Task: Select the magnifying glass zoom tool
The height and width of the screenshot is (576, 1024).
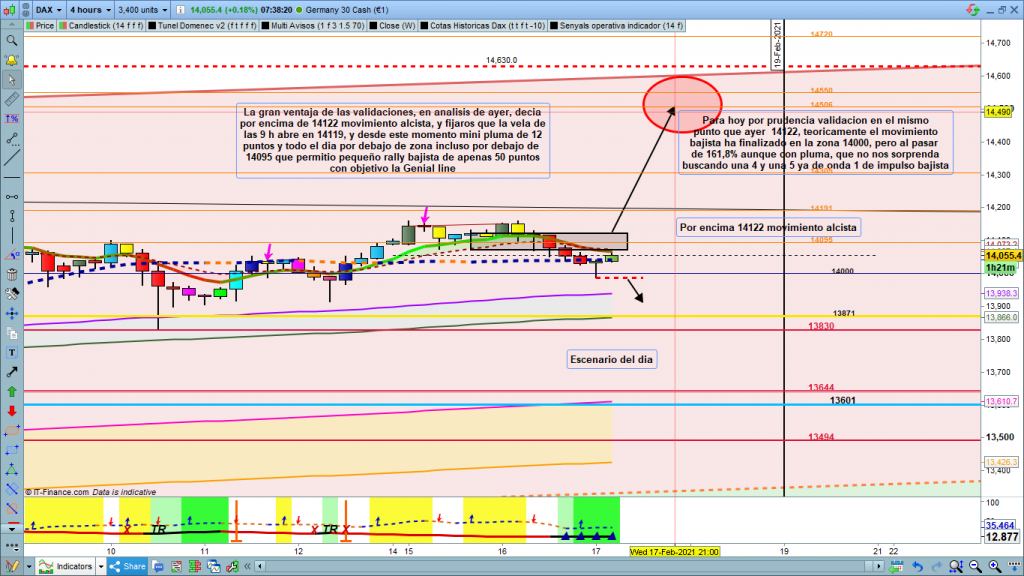Action: [x=12, y=41]
